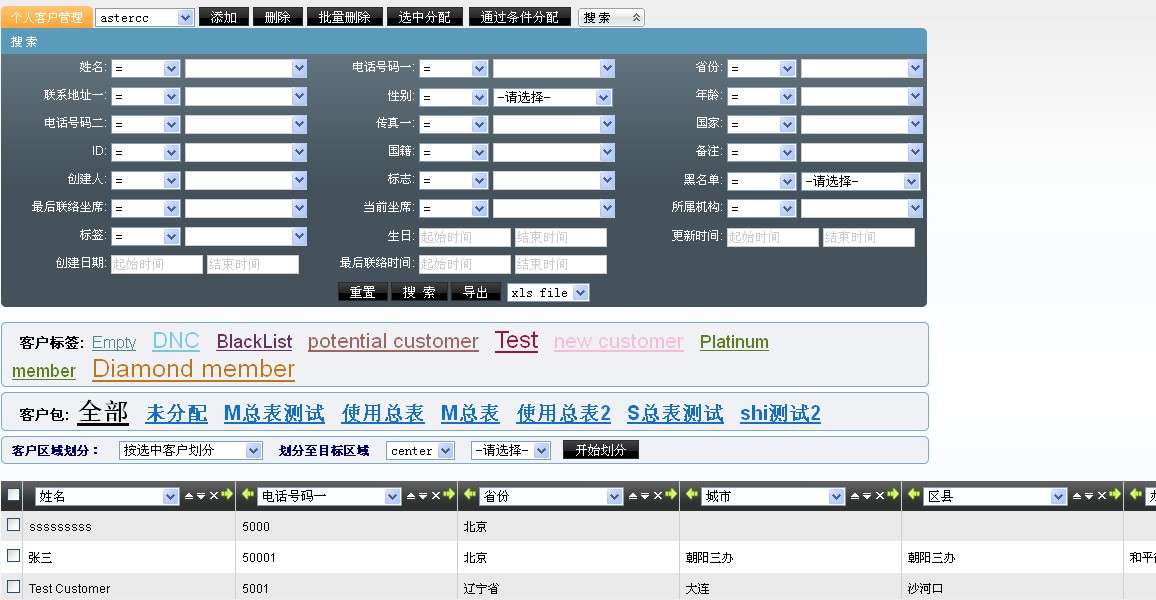Open the astercc dropdown at top
1156x600 pixels.
[145, 17]
